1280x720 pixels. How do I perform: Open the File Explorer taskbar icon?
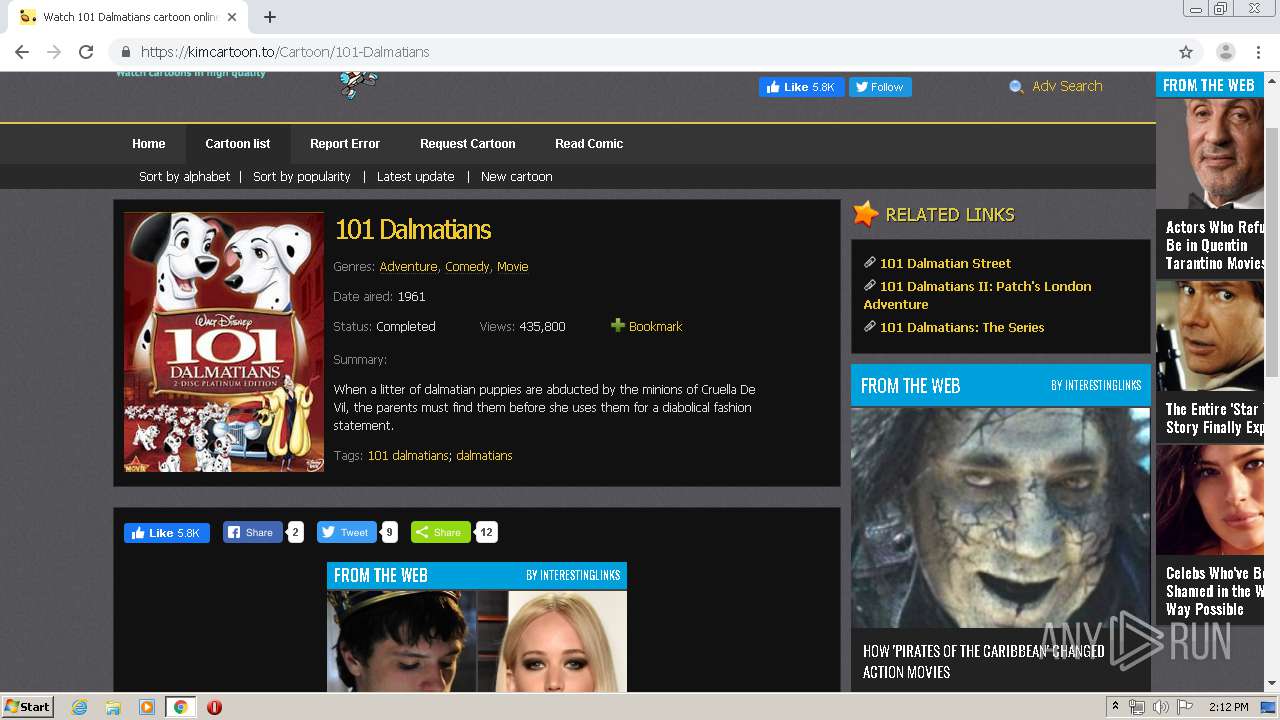point(113,707)
